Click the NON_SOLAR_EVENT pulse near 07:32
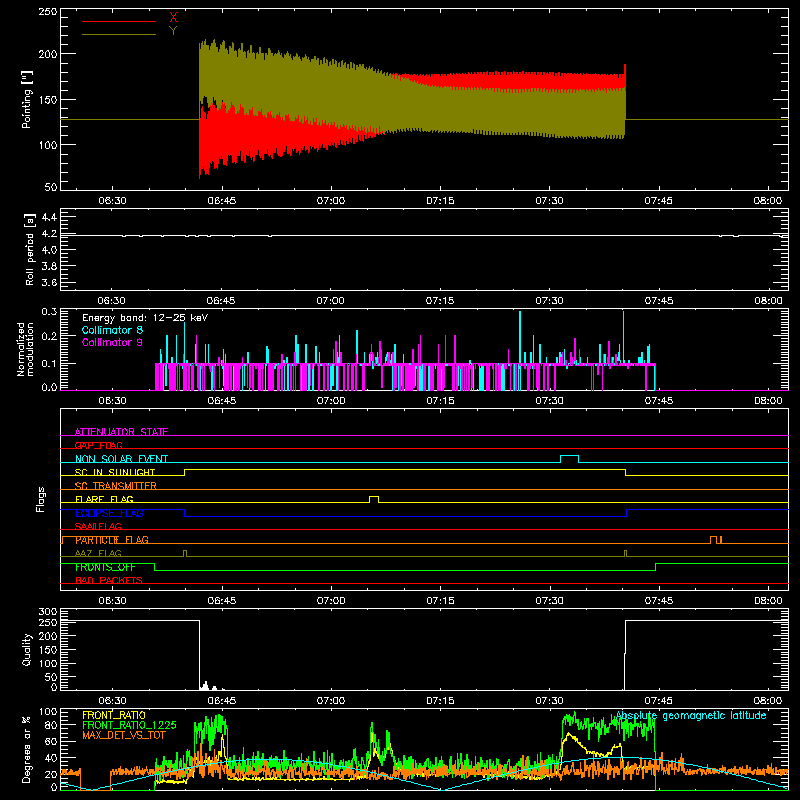 pyautogui.click(x=569, y=459)
